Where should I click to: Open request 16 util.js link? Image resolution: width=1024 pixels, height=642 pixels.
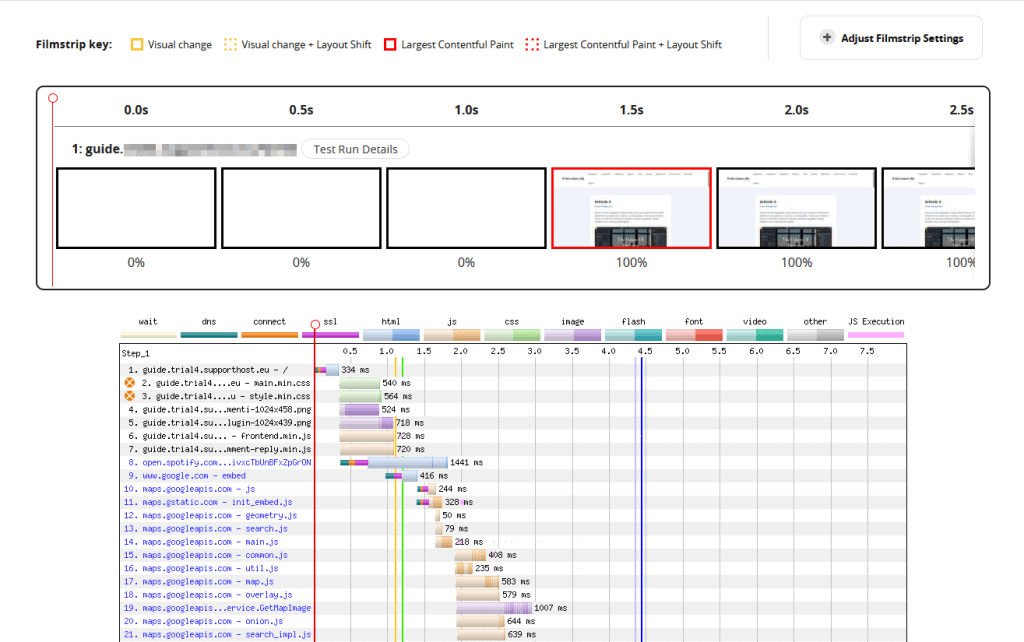coord(200,568)
